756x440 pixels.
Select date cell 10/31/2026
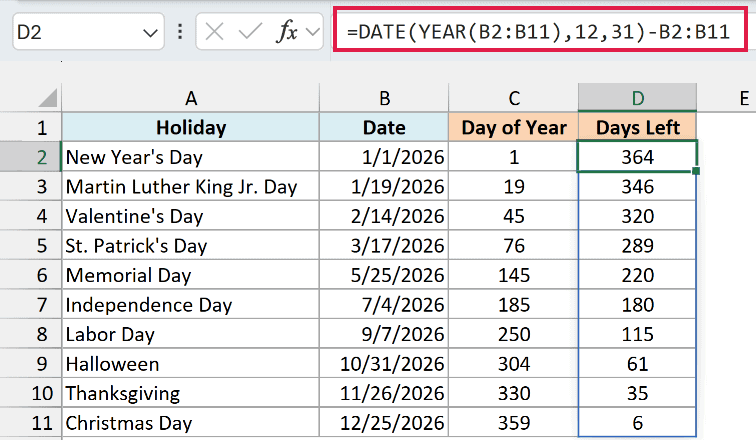point(384,363)
